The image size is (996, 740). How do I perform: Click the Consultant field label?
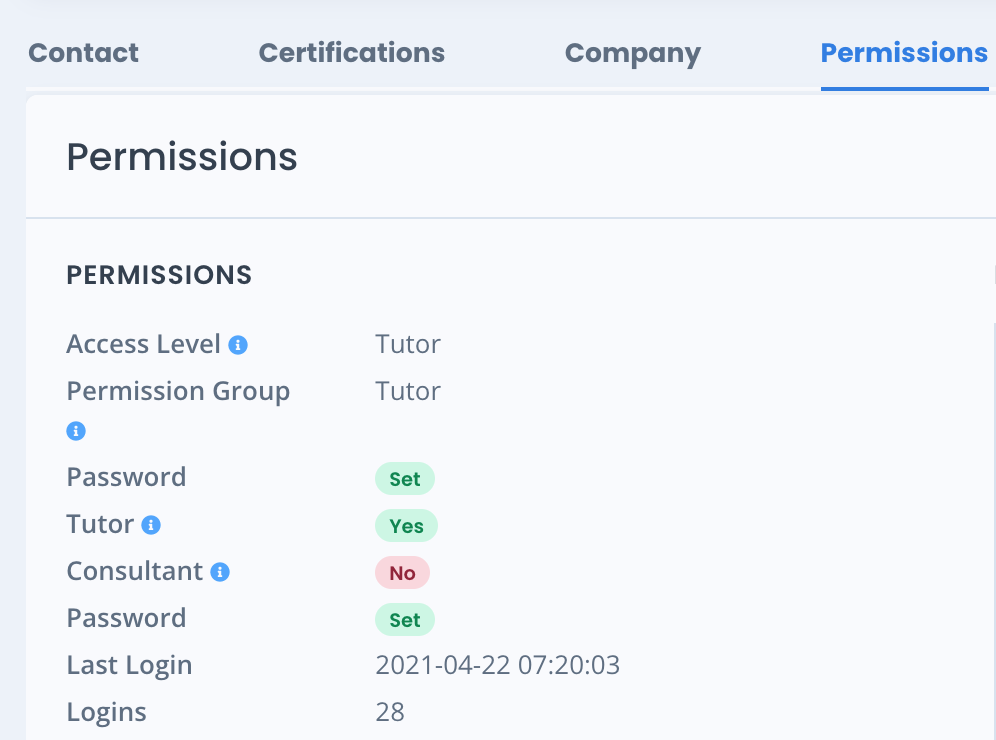(135, 572)
